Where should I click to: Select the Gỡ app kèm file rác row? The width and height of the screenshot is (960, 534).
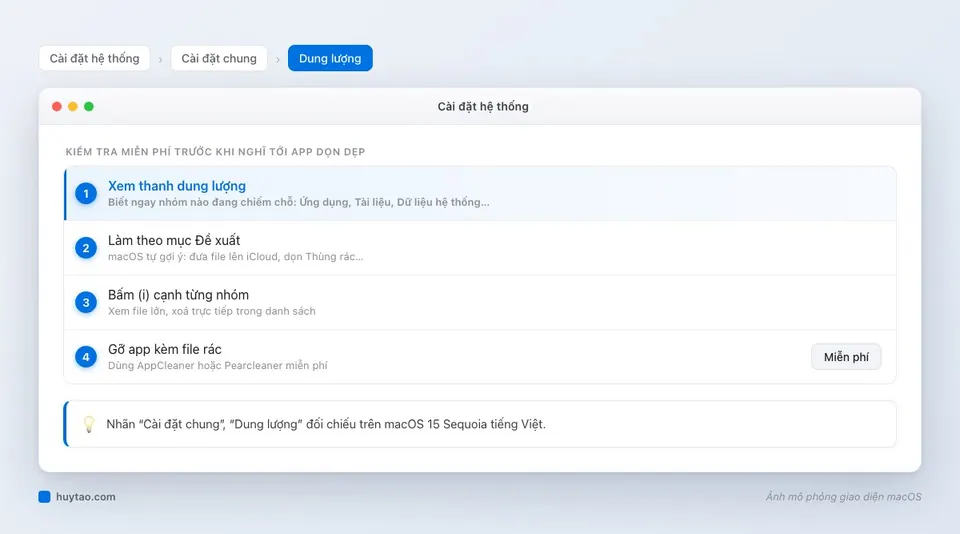480,357
